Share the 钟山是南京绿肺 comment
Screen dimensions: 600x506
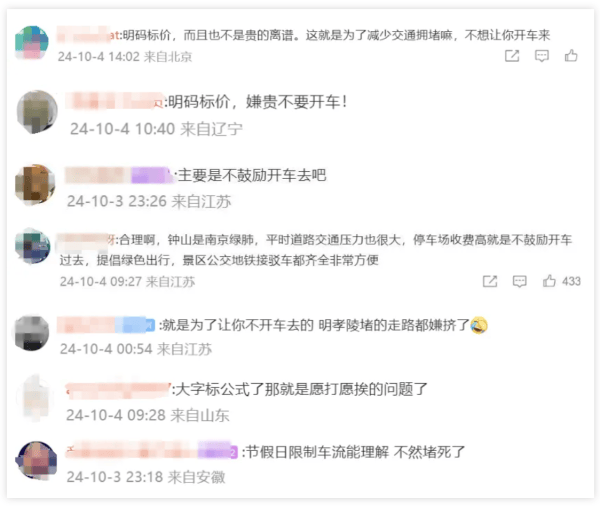[x=490, y=281]
